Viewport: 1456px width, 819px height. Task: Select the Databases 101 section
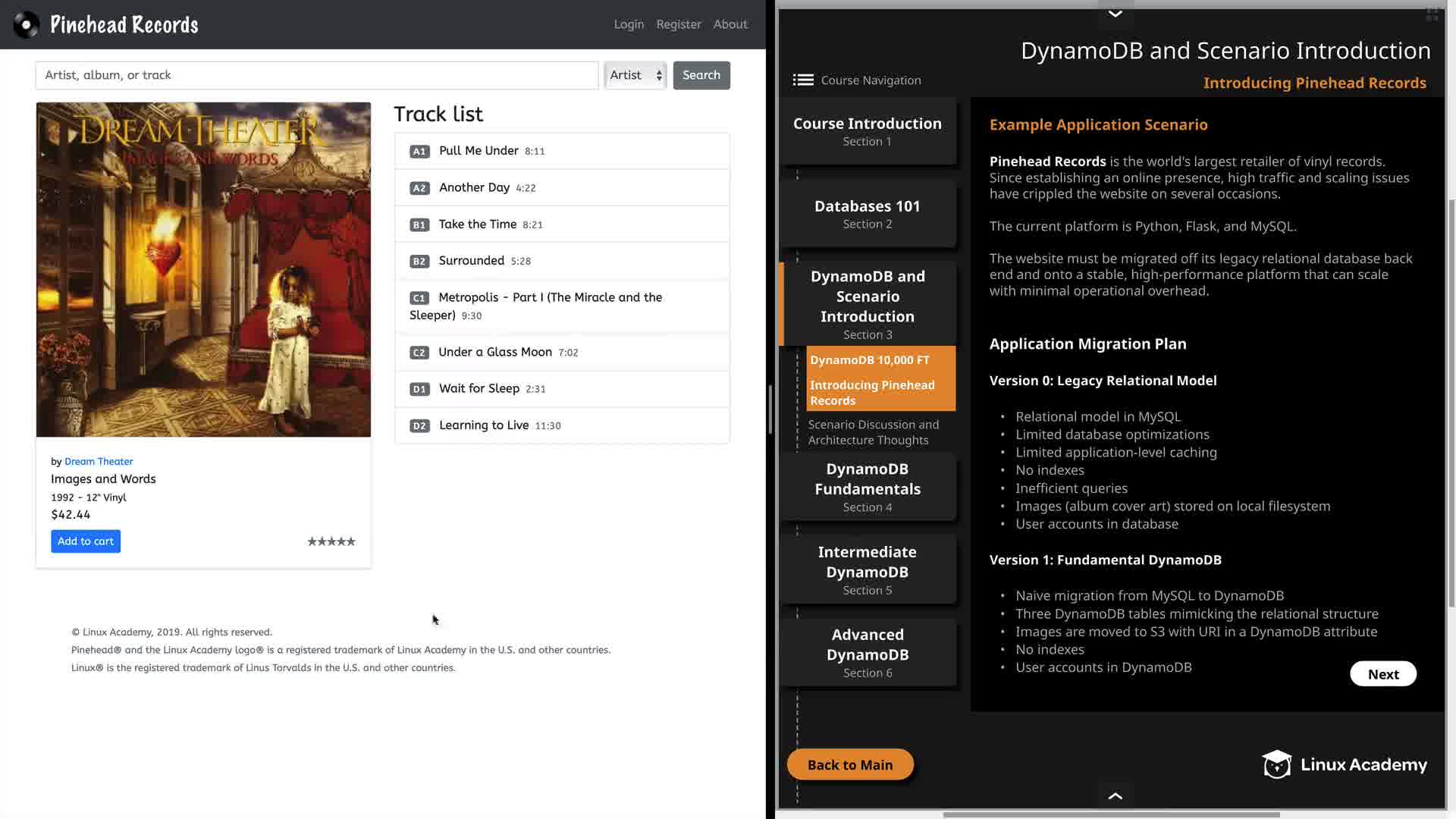pyautogui.click(x=868, y=213)
